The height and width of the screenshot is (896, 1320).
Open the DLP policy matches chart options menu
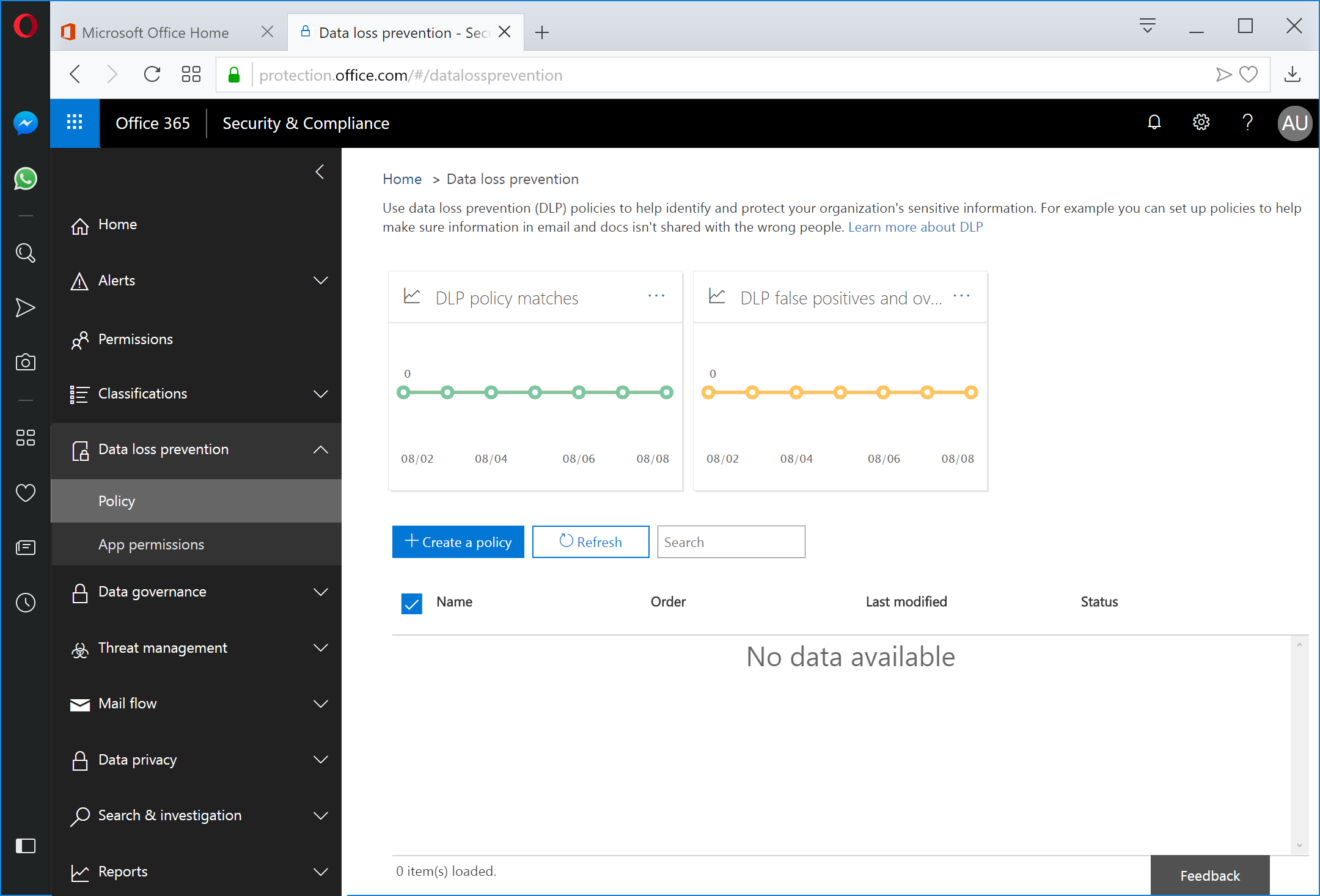coord(656,296)
